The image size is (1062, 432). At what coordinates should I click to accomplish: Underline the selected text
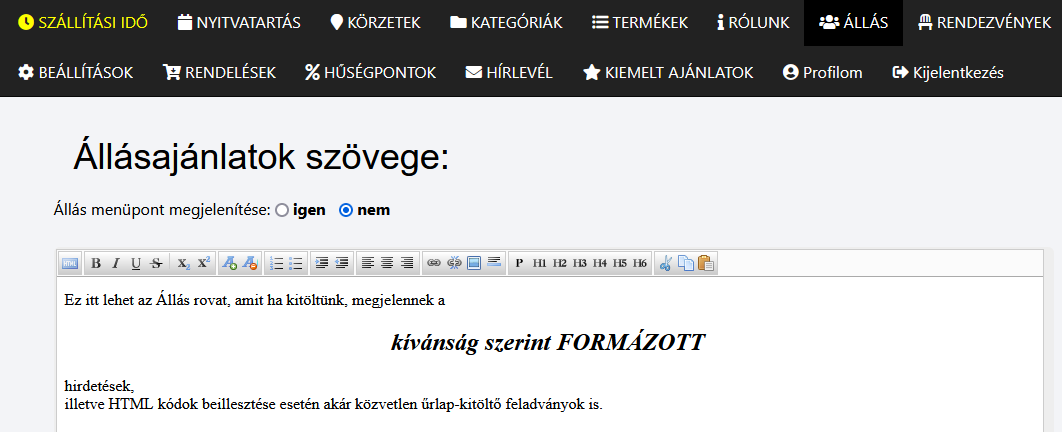136,263
